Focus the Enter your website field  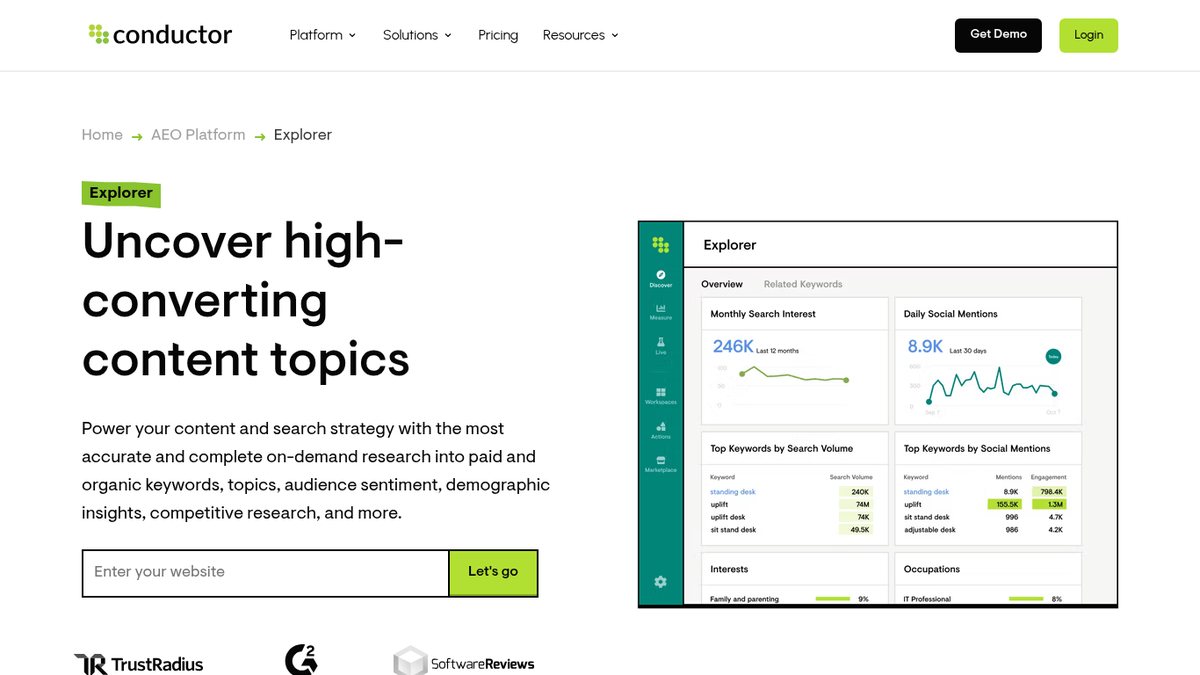click(x=265, y=573)
